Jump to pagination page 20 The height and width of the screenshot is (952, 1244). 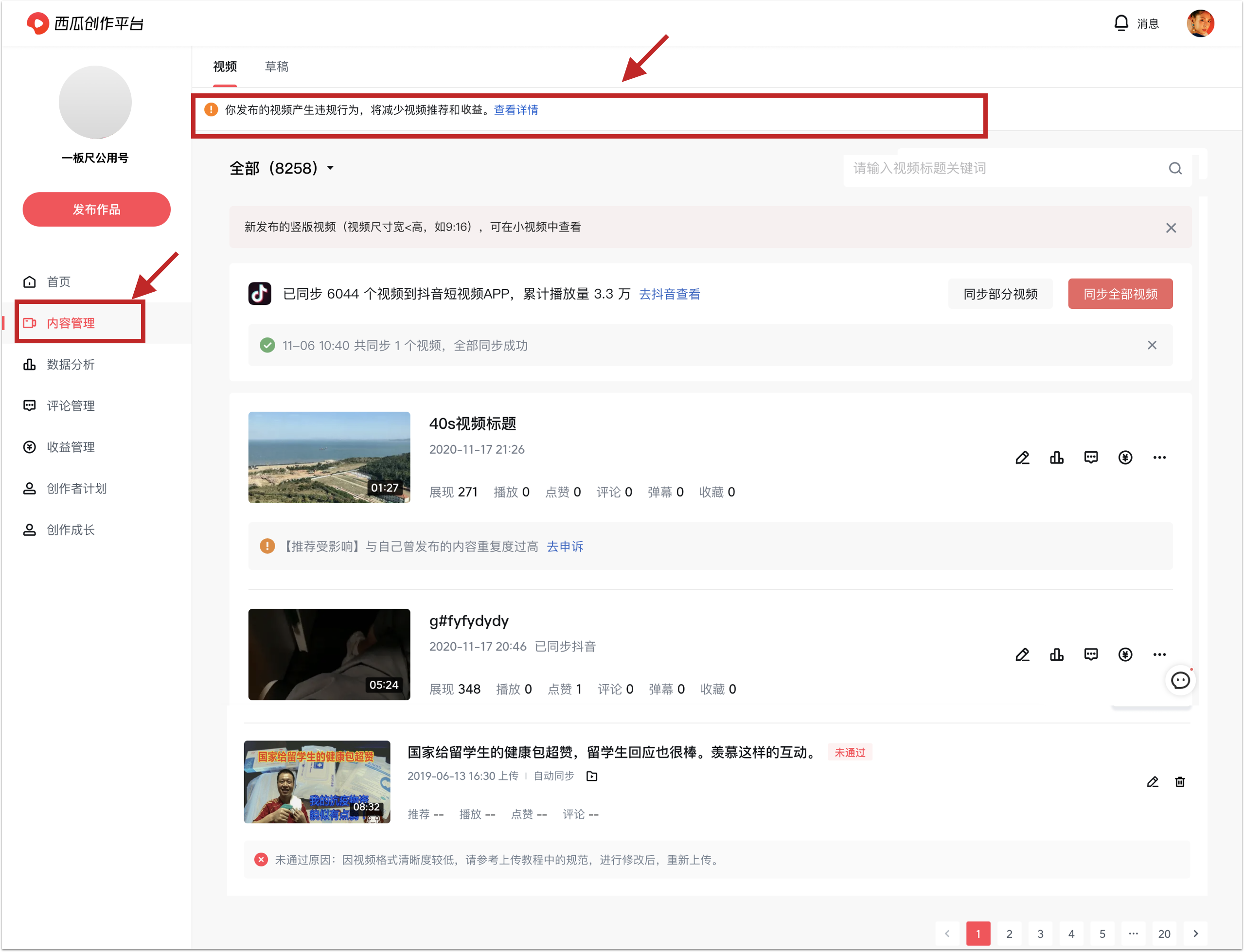pyautogui.click(x=1164, y=934)
